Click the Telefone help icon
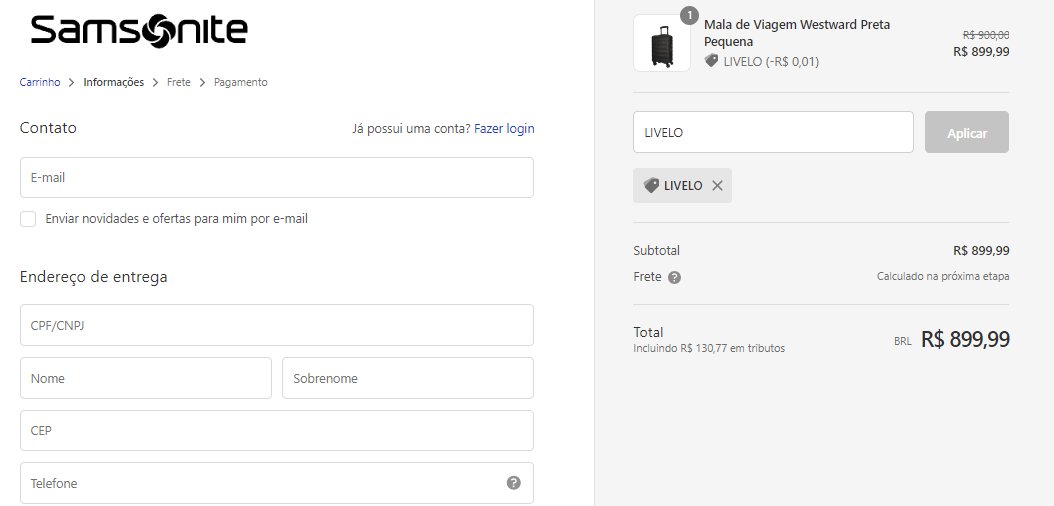 click(x=514, y=482)
